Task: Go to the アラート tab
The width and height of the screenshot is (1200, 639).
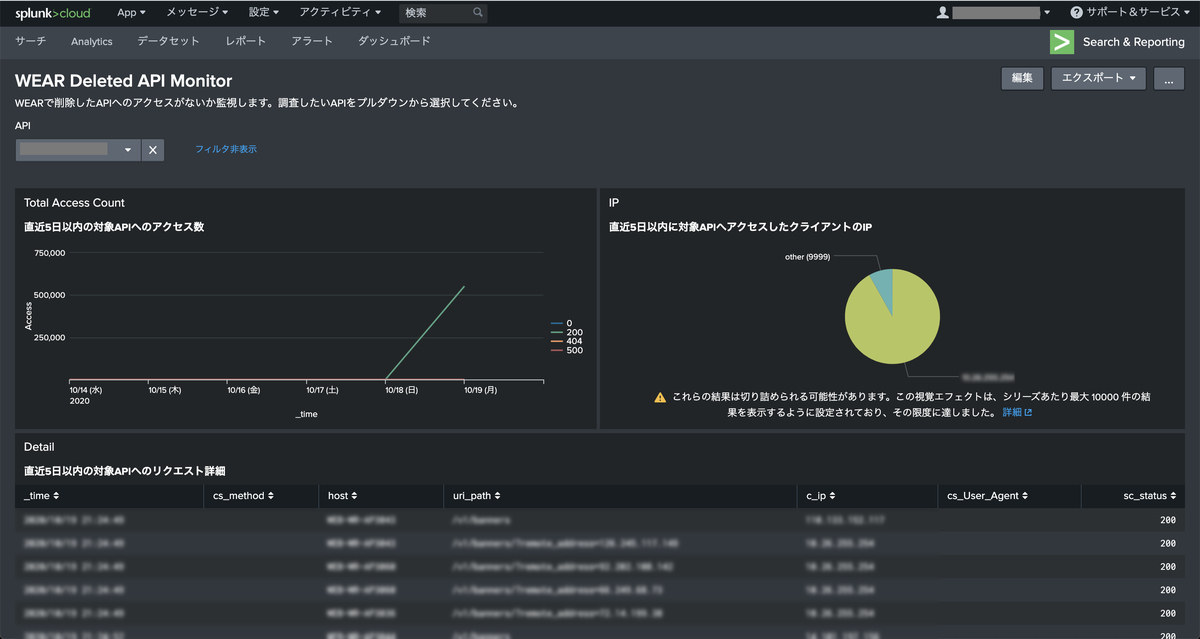Action: 312,42
